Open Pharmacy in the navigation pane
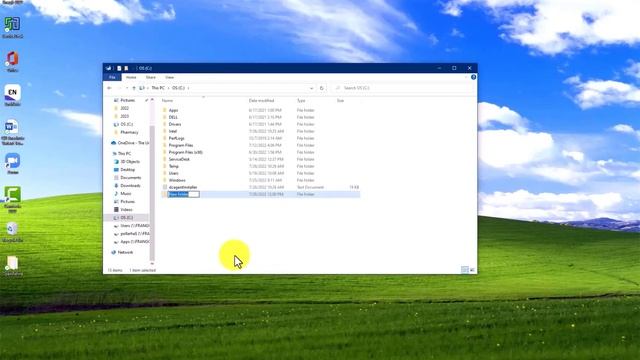640x360 pixels. coord(129,132)
